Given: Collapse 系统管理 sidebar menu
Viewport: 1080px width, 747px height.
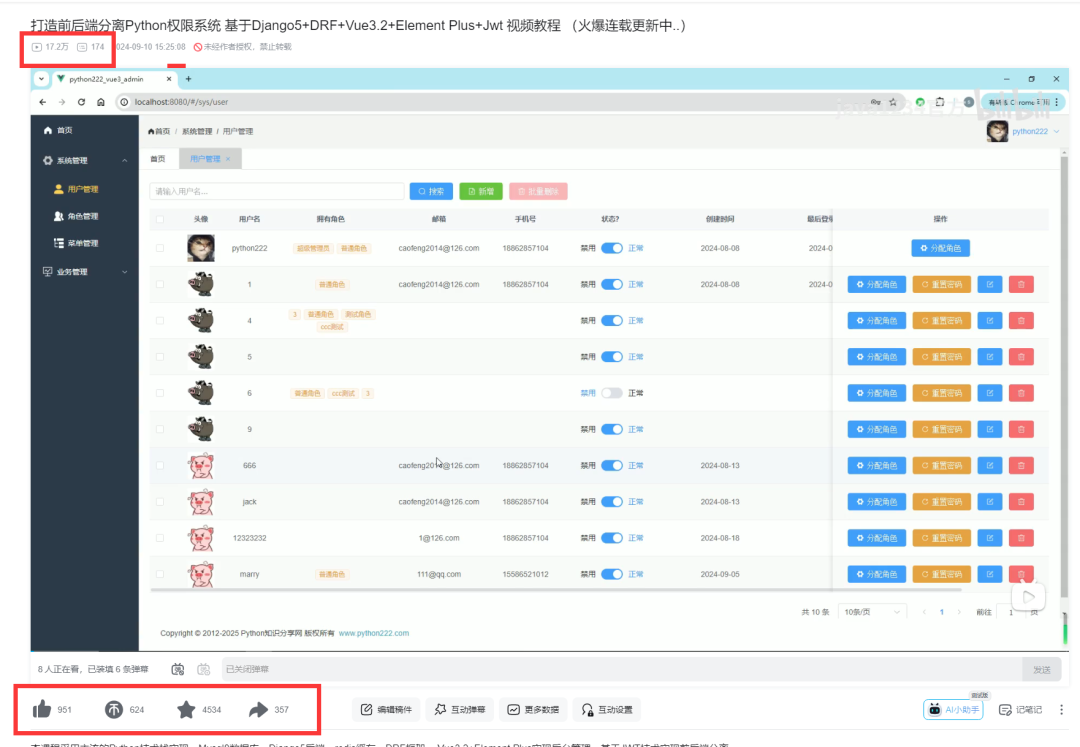Looking at the screenshot, I should coord(85,160).
